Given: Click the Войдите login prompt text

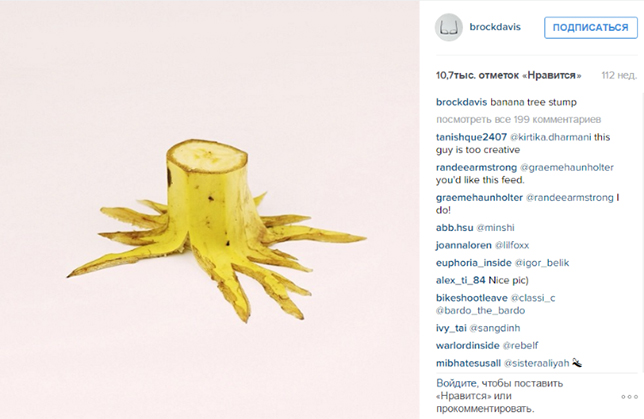Looking at the screenshot, I should point(499,396).
